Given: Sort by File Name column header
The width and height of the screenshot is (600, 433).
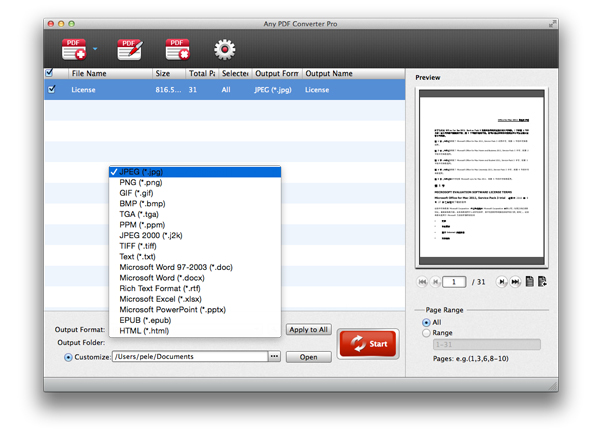Looking at the screenshot, I should pyautogui.click(x=110, y=73).
